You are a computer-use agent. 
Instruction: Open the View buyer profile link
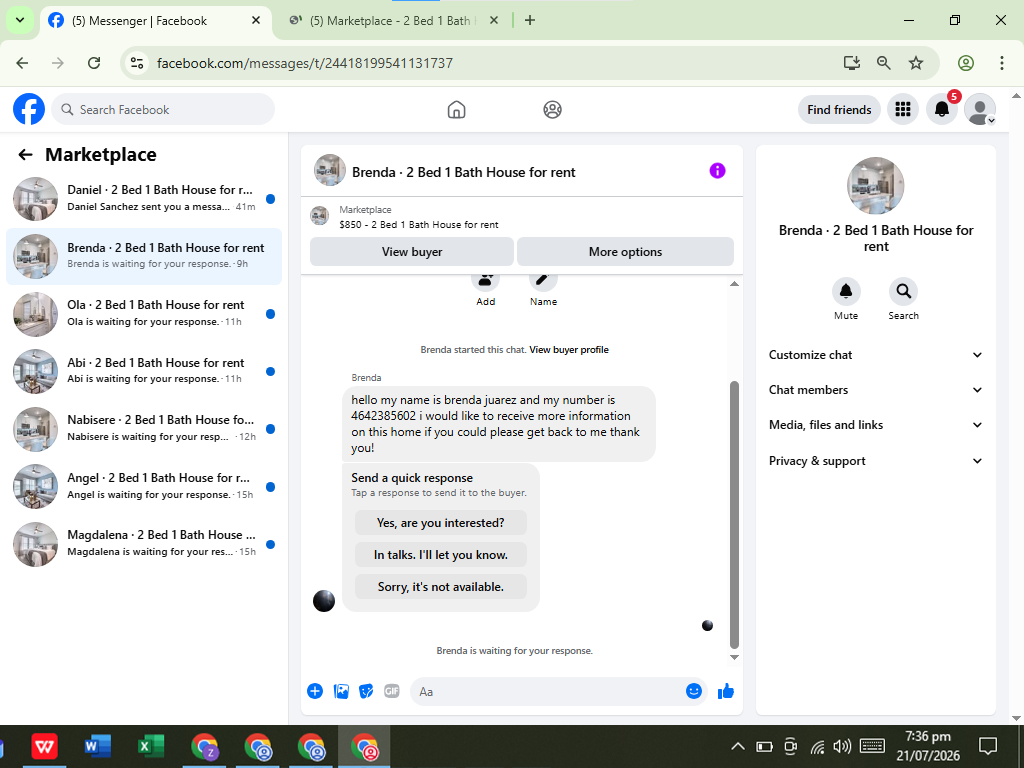[569, 349]
